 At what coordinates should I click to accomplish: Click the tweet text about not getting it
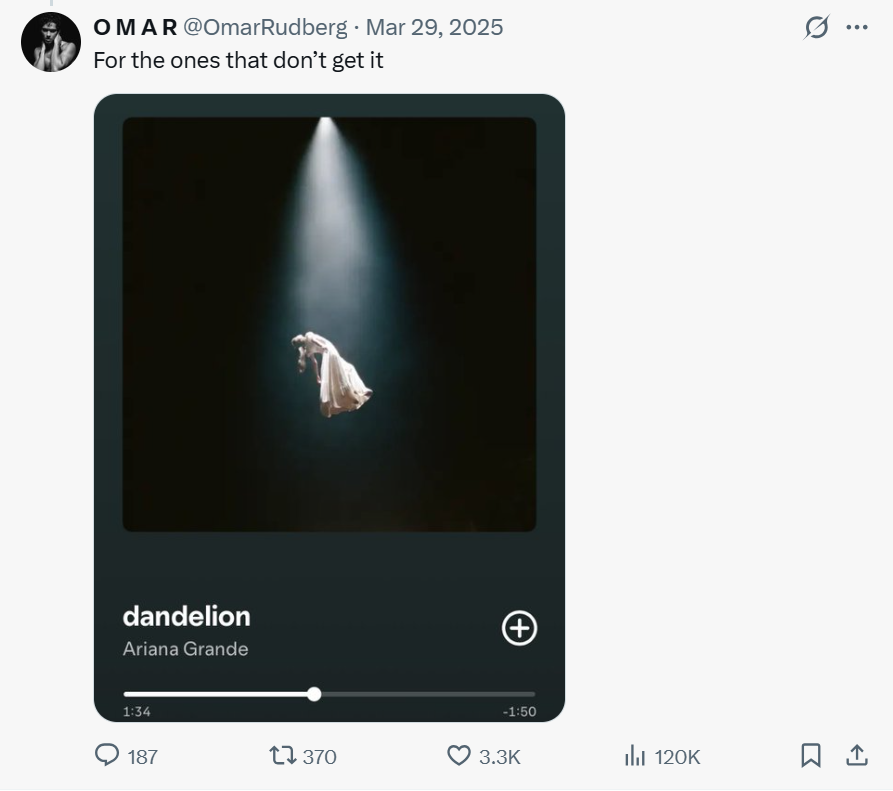coord(238,60)
